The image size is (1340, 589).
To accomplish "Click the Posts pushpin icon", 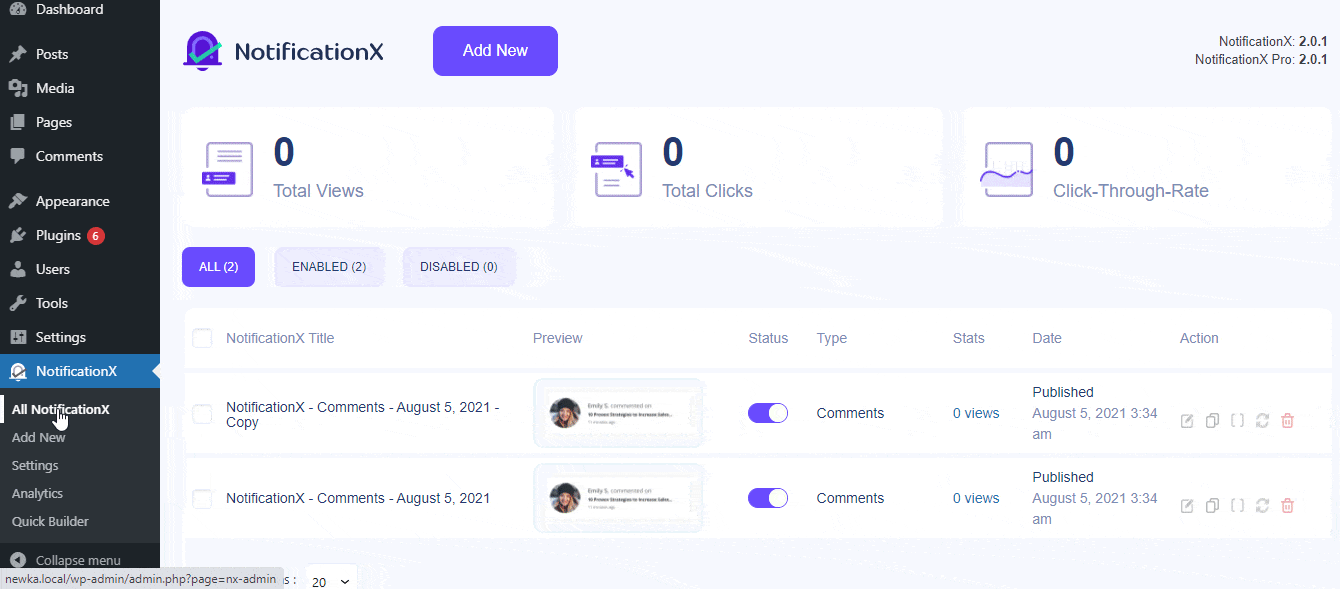I will click(17, 54).
